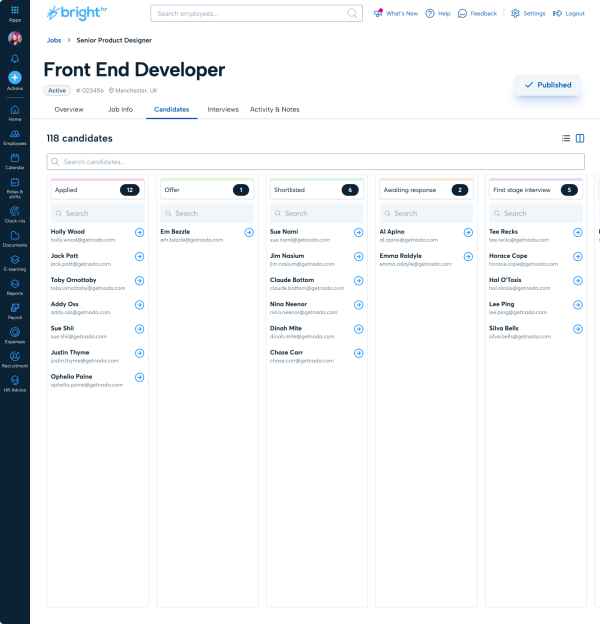Focus Search field in Applied column
The height and width of the screenshot is (624, 600).
[97, 213]
